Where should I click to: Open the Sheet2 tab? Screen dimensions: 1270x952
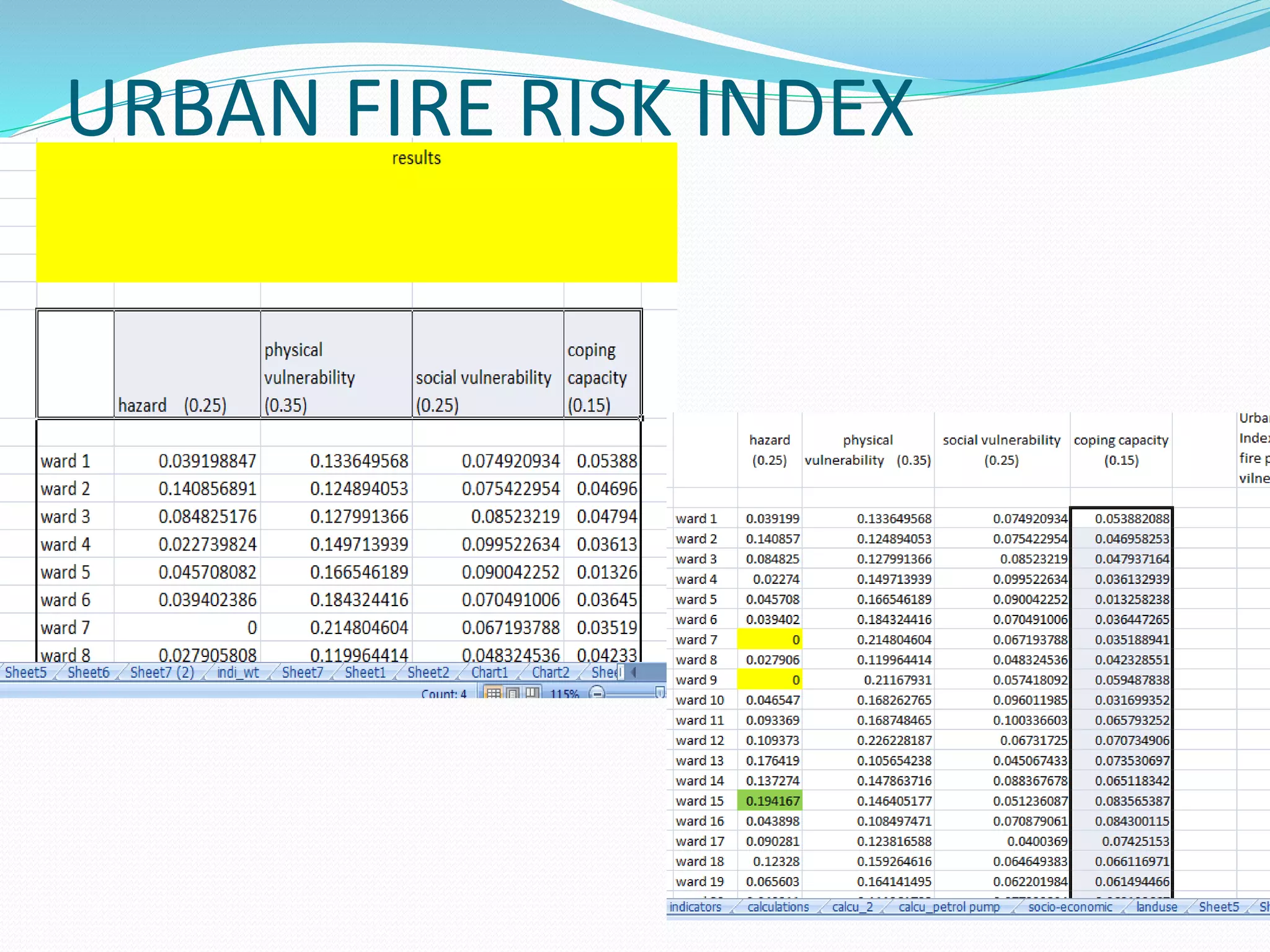pyautogui.click(x=429, y=672)
